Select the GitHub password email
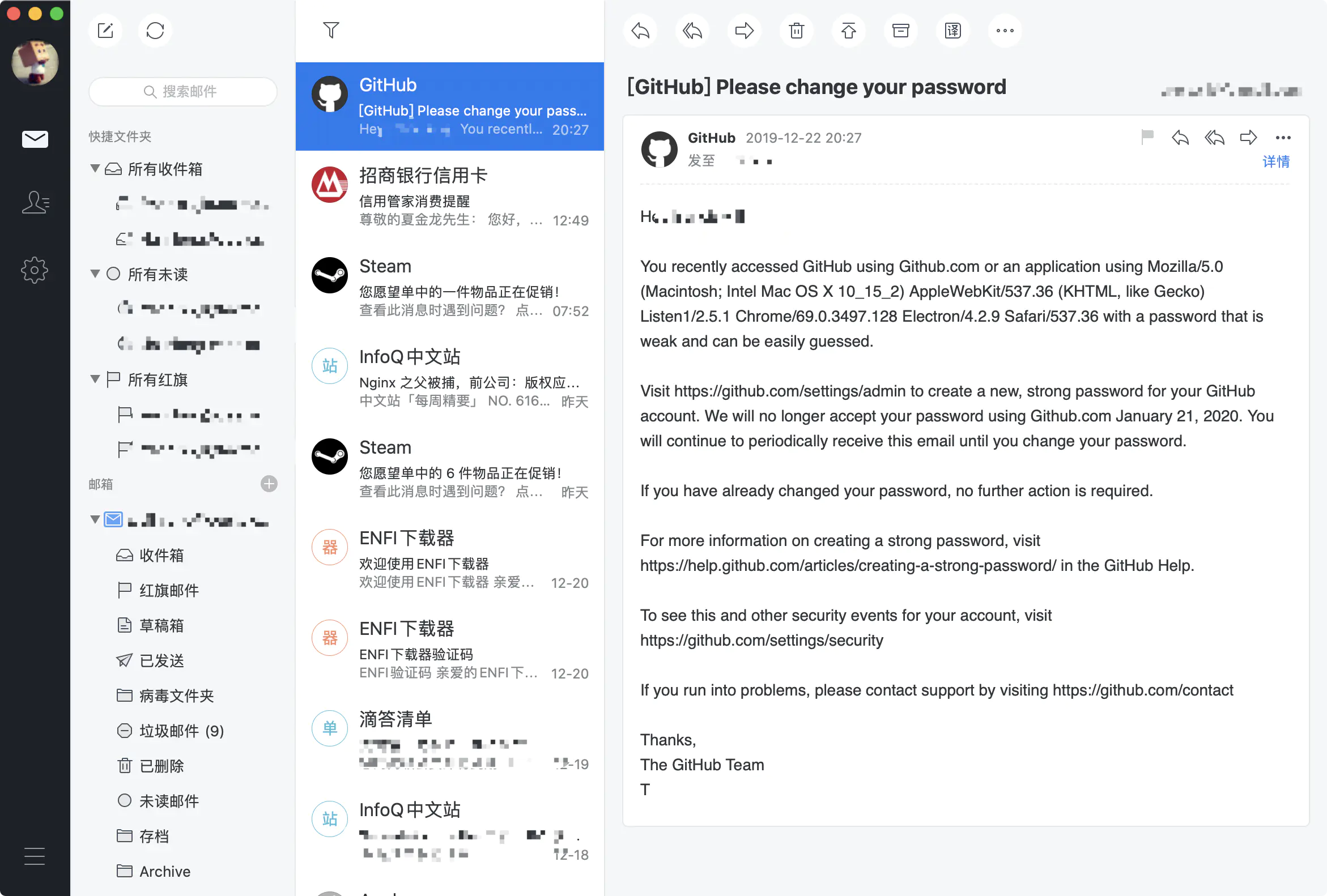This screenshot has width=1327, height=896. [450, 106]
